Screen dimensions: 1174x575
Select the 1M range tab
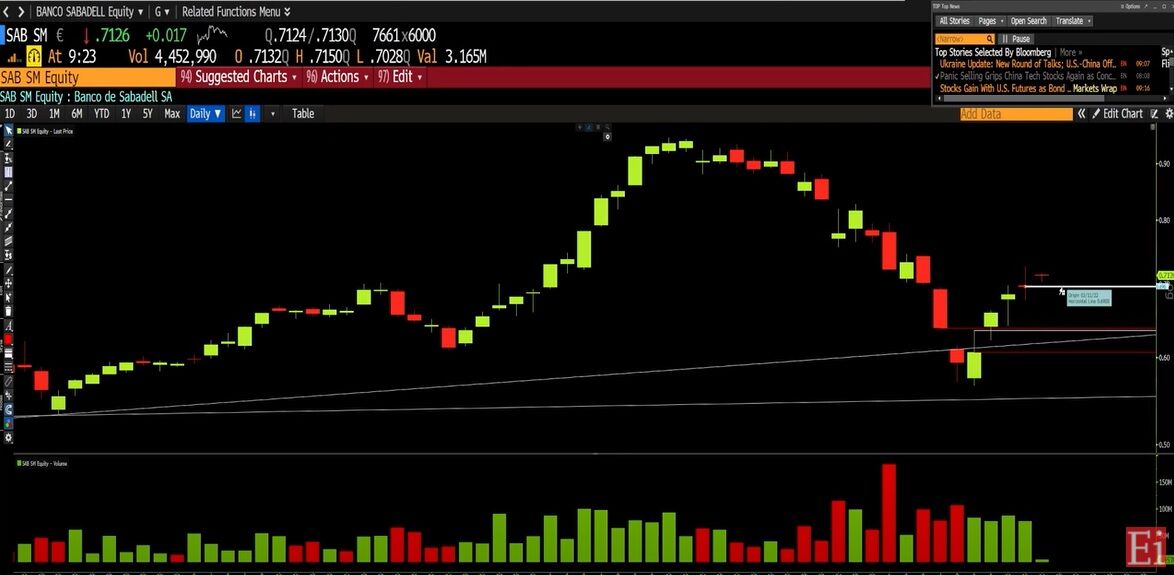coord(54,114)
